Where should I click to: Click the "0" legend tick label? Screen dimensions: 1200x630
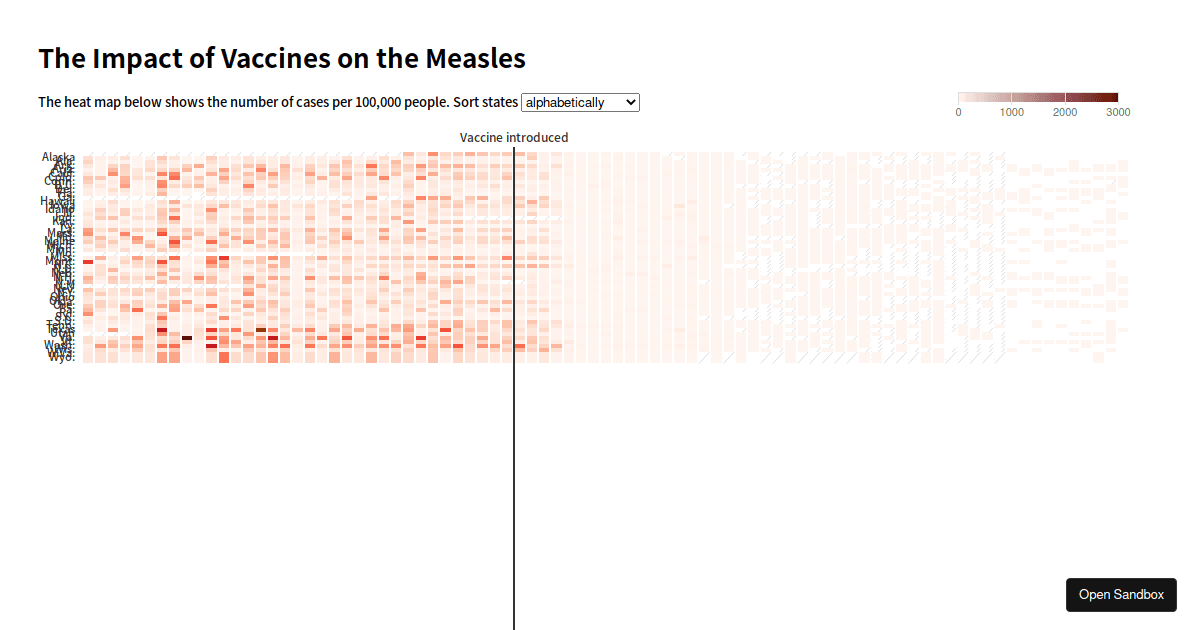(957, 112)
